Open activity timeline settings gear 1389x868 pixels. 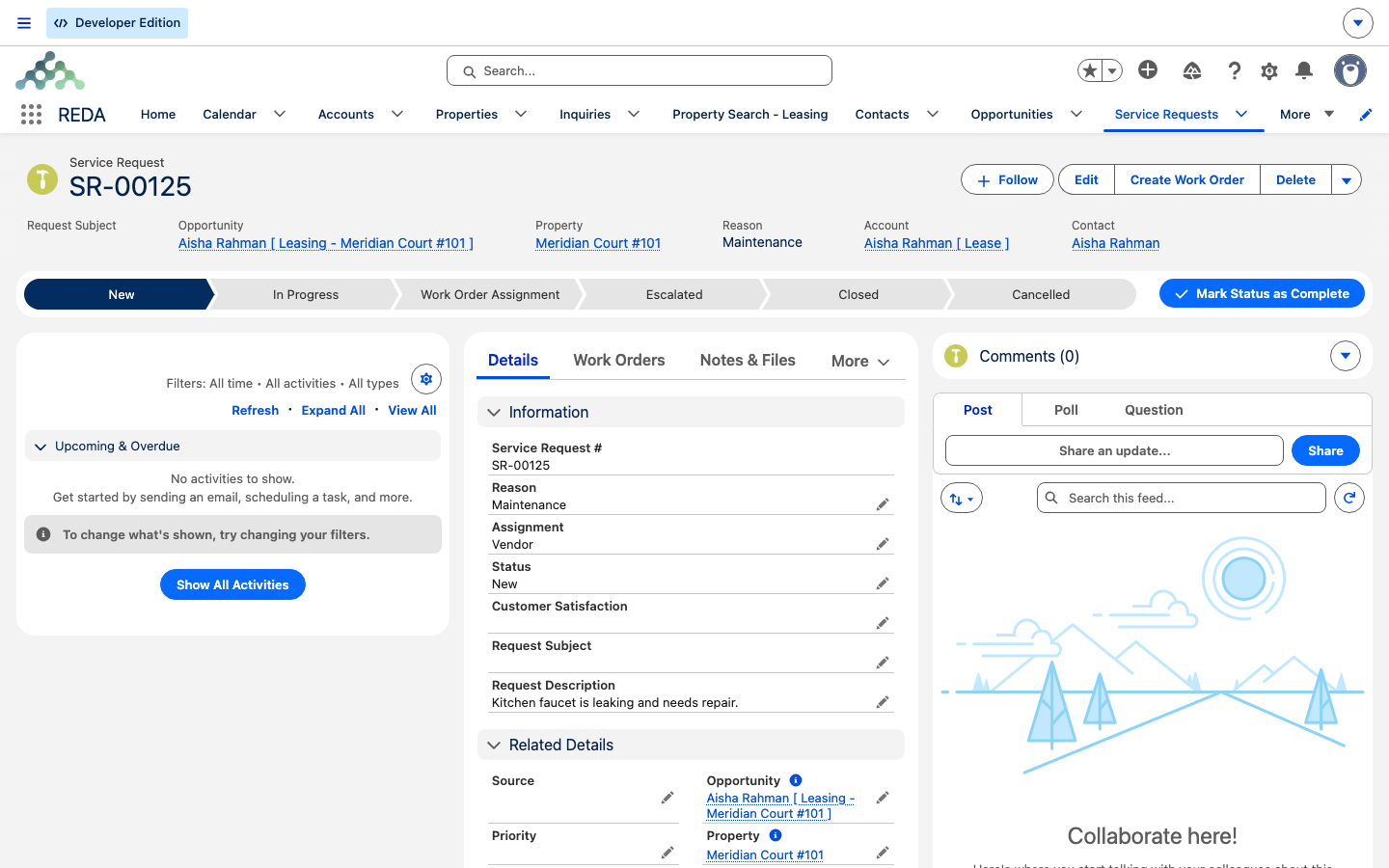tap(426, 379)
